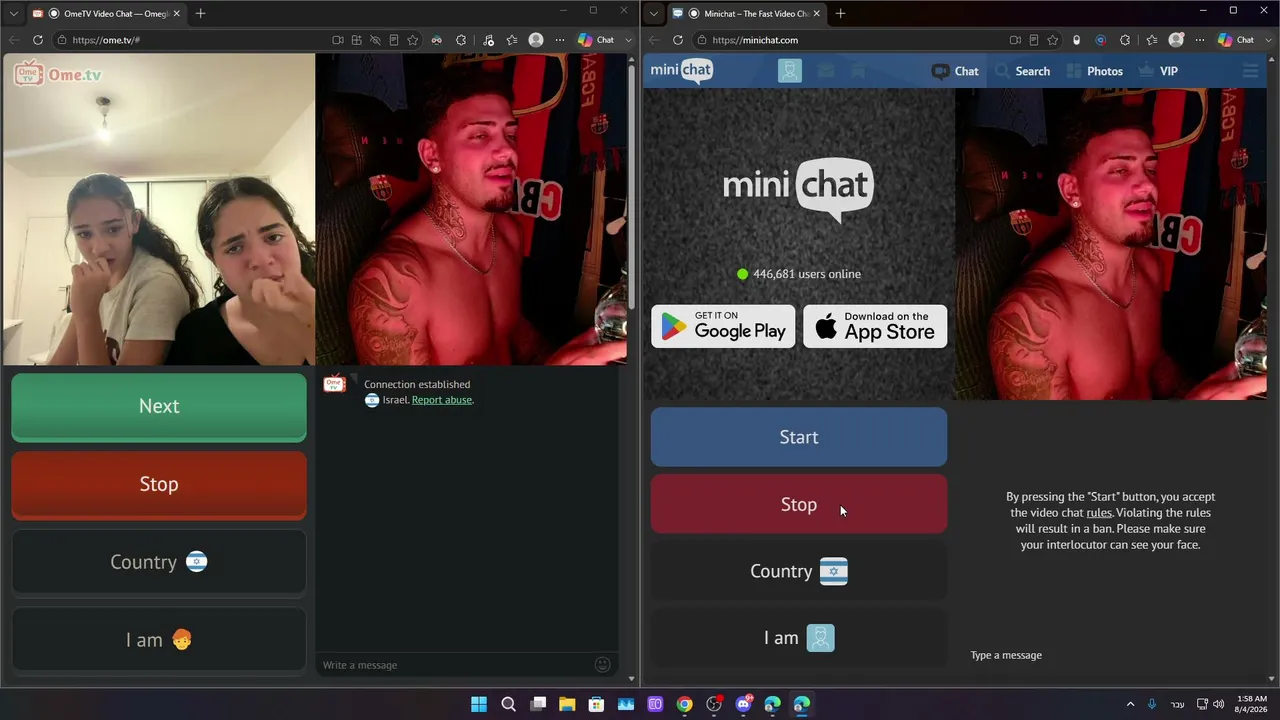Open Extensions puzzle icon in Minichat browser window
Screen dimensions: 1280x720
tap(1125, 40)
